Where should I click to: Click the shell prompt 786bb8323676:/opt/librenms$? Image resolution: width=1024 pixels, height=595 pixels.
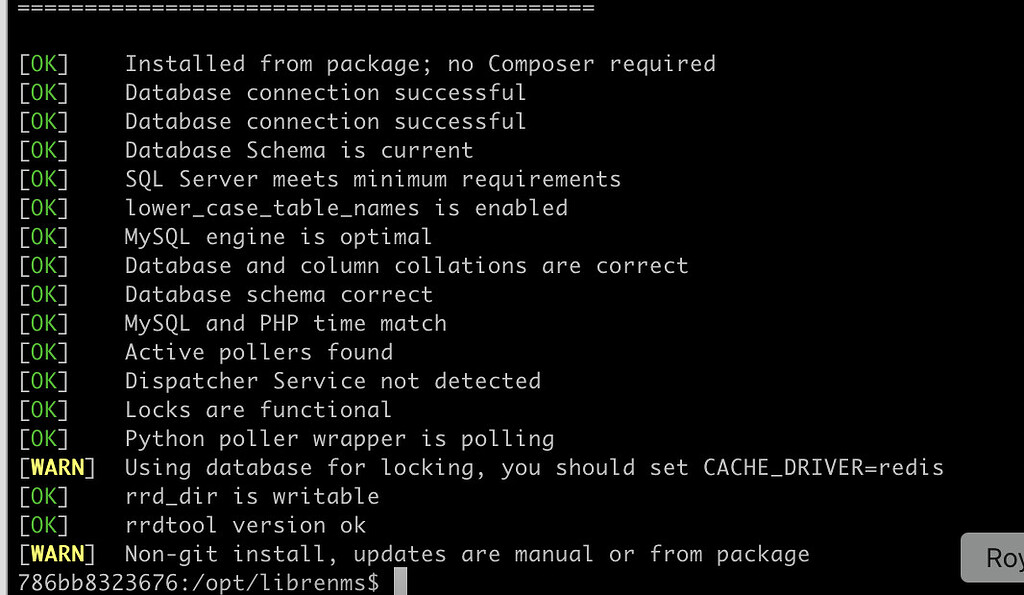tap(199, 582)
